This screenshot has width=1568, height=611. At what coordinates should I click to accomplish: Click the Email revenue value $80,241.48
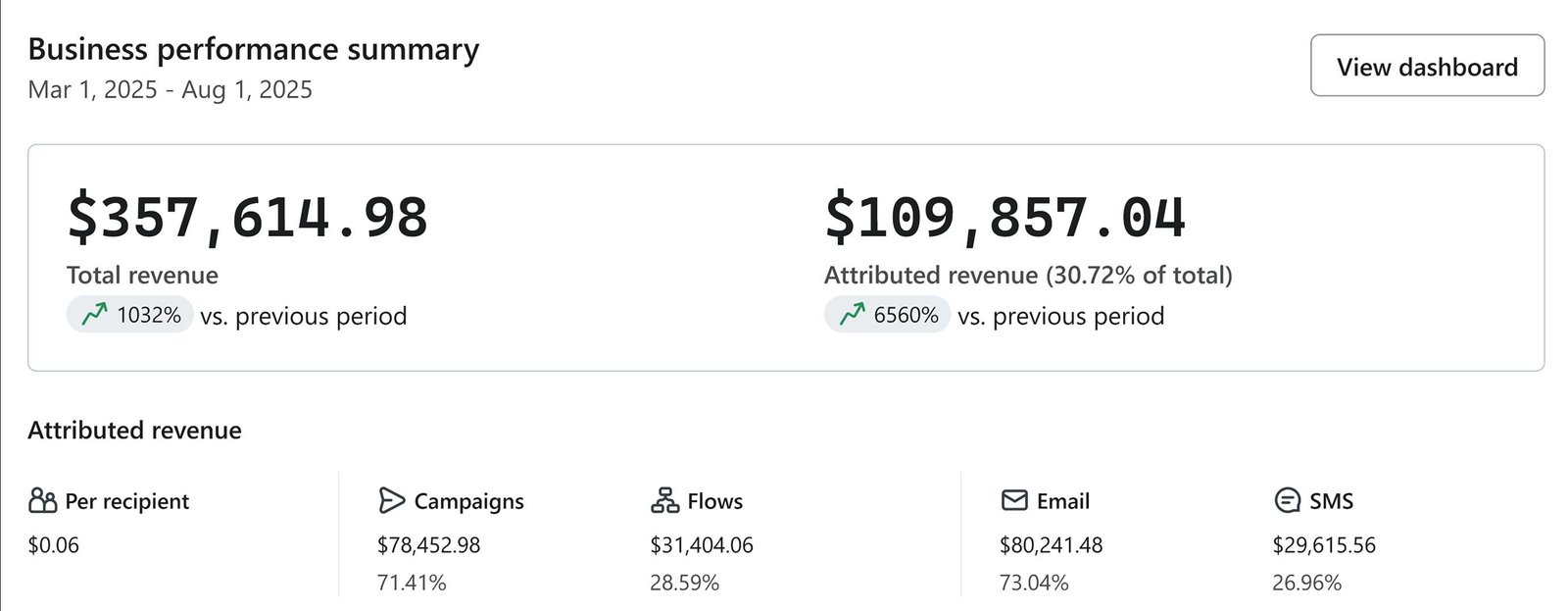pos(1051,545)
